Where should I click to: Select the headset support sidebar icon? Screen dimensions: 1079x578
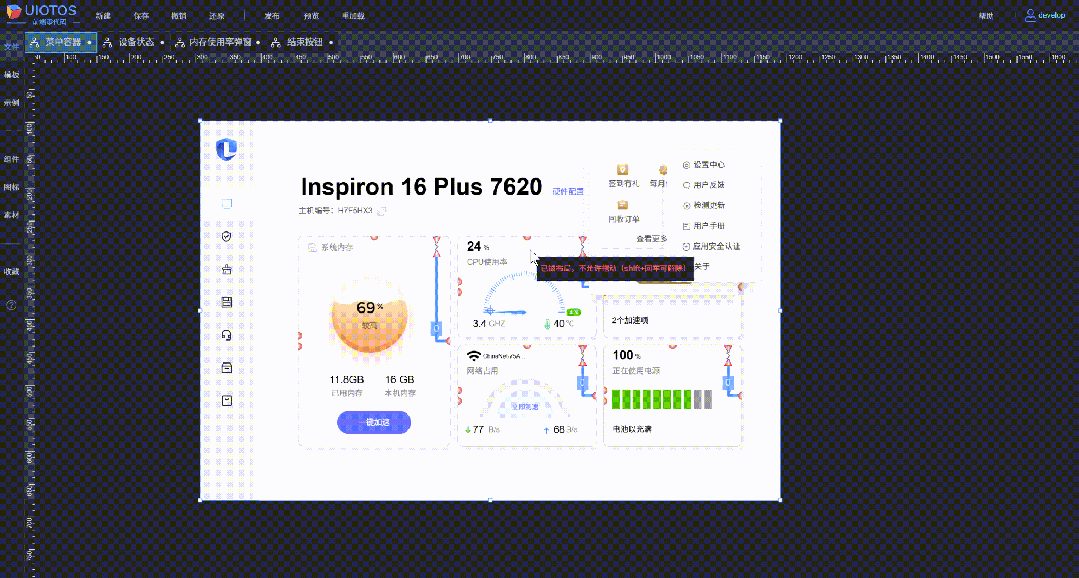click(226, 335)
